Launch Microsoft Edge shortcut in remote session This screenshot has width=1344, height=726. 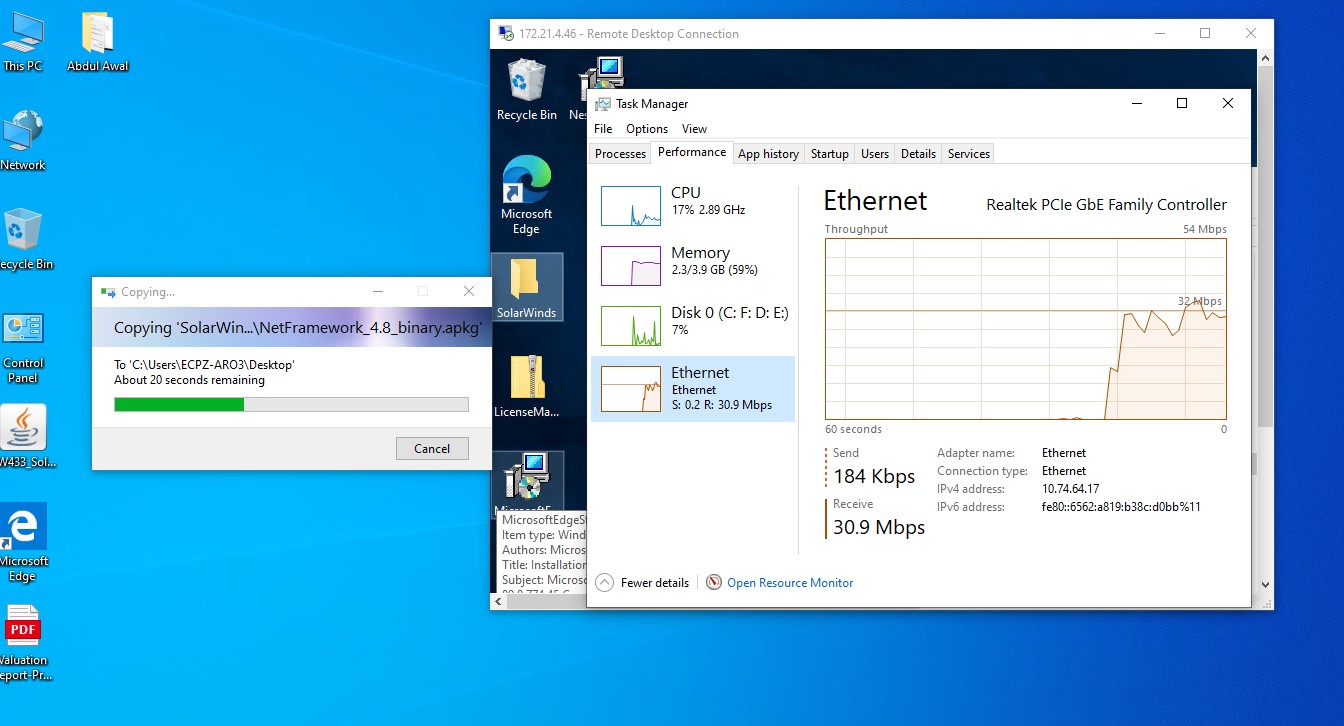coord(527,195)
